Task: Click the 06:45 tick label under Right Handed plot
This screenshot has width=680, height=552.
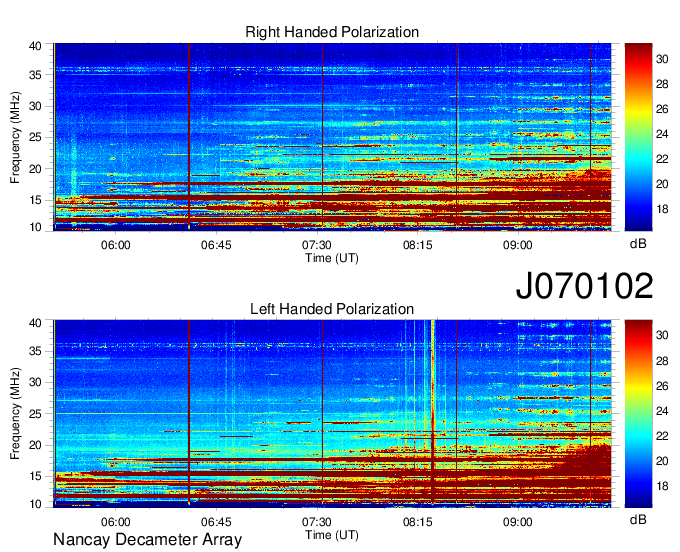Action: tap(216, 245)
